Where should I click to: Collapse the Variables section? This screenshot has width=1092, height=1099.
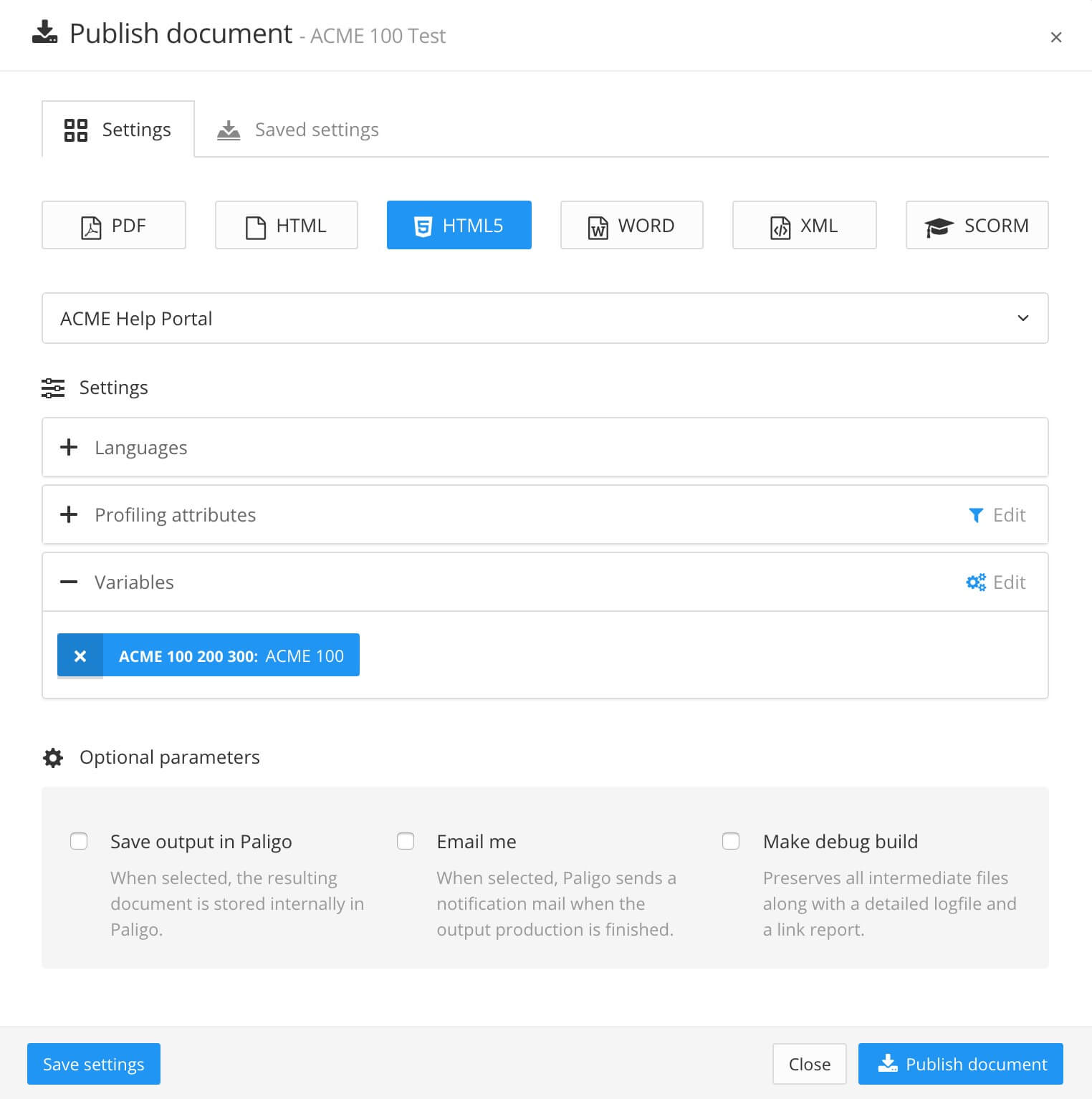tap(69, 582)
